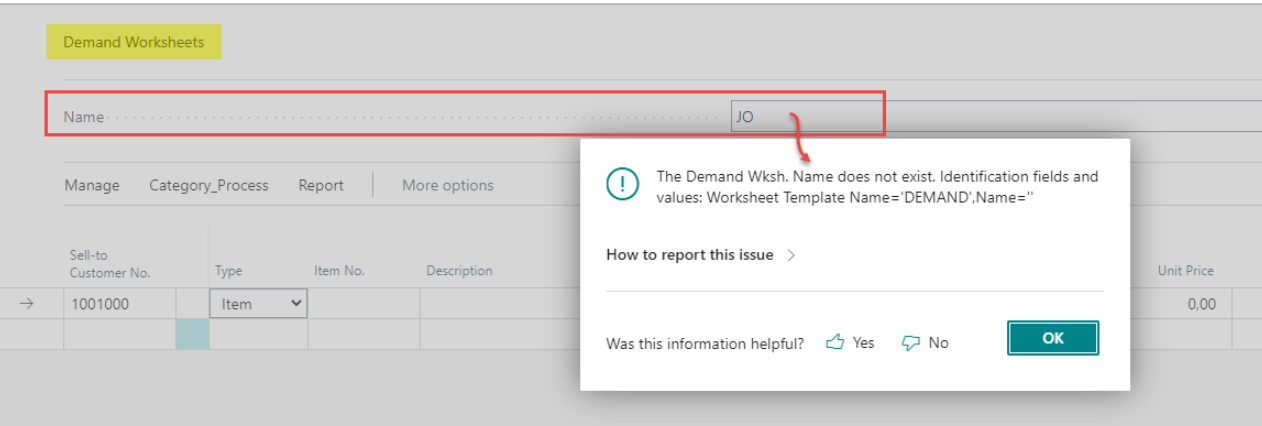Open the Category_Process menu
Viewport: 1262px width, 426px height.
coord(208,185)
